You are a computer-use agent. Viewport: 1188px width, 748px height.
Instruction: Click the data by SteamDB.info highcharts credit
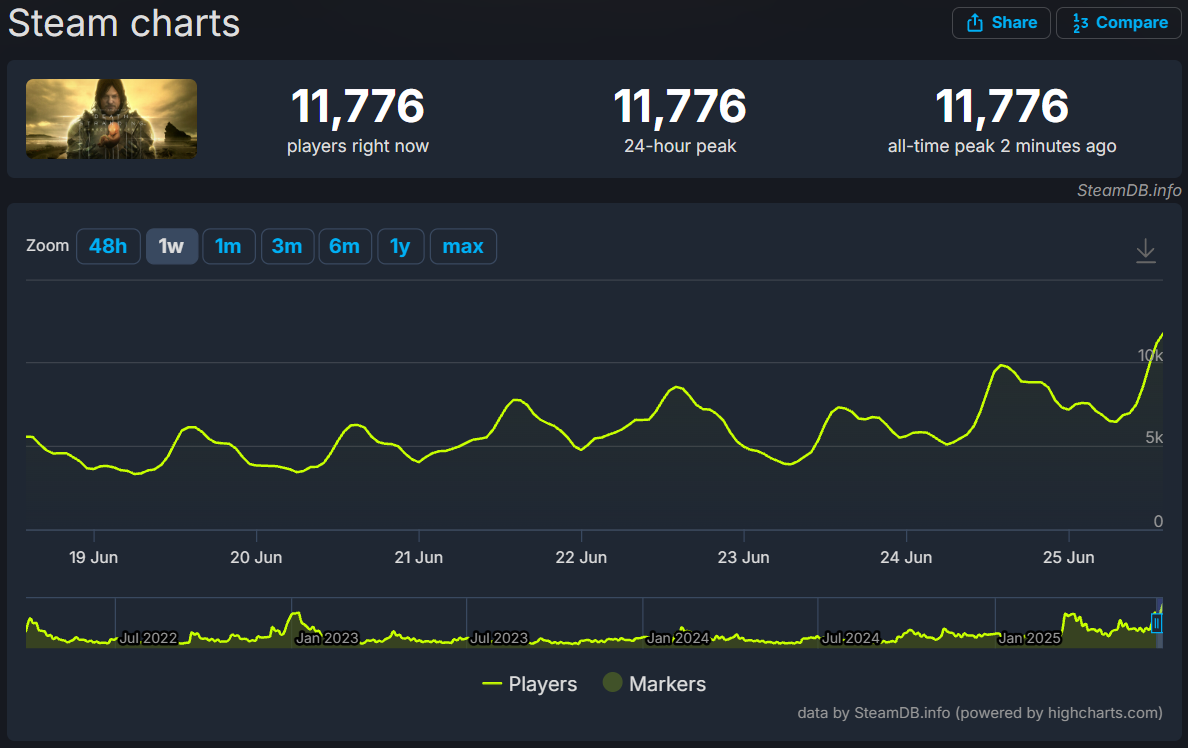980,712
